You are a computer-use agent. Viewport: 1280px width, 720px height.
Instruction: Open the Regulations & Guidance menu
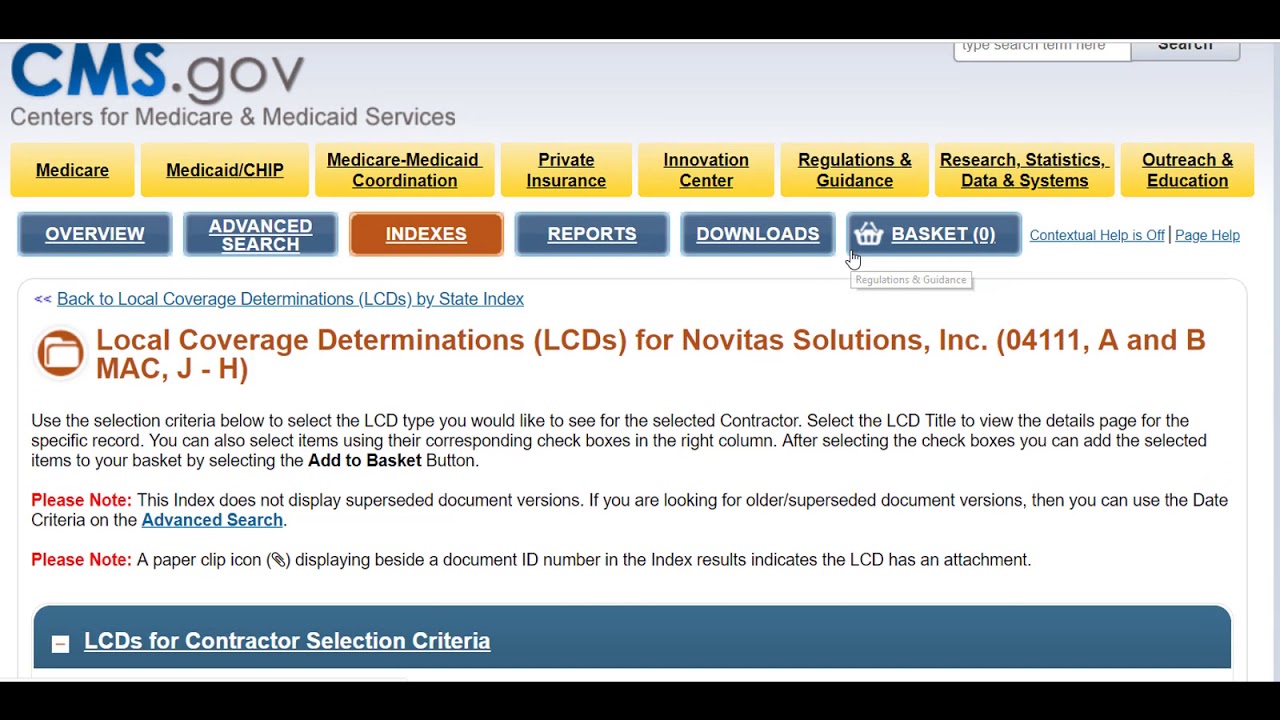(x=854, y=170)
